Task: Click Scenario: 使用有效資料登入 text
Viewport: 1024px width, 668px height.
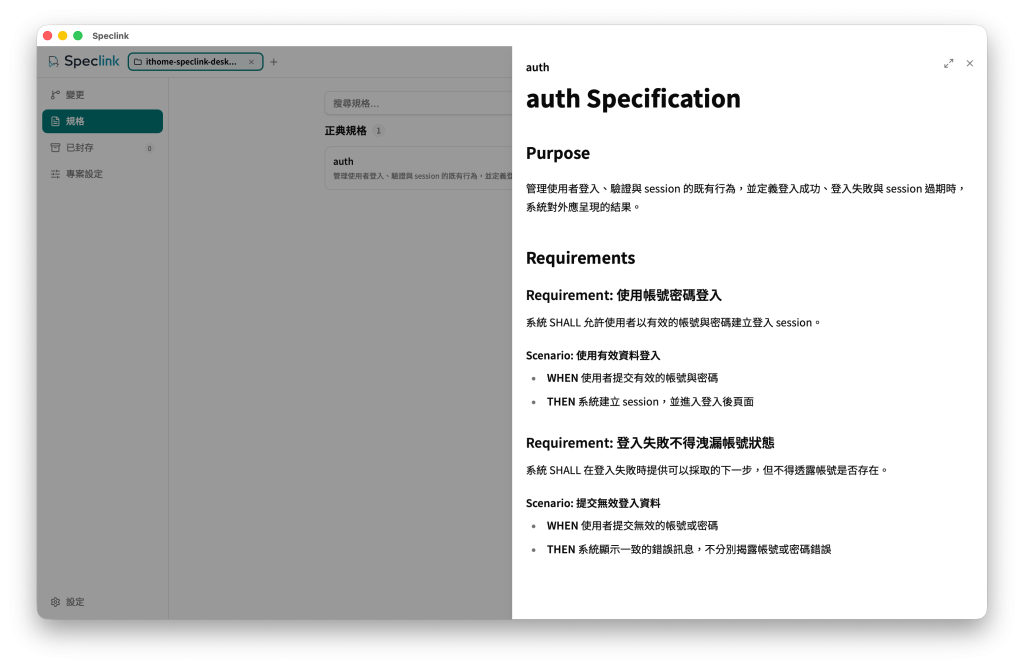Action: tap(593, 355)
